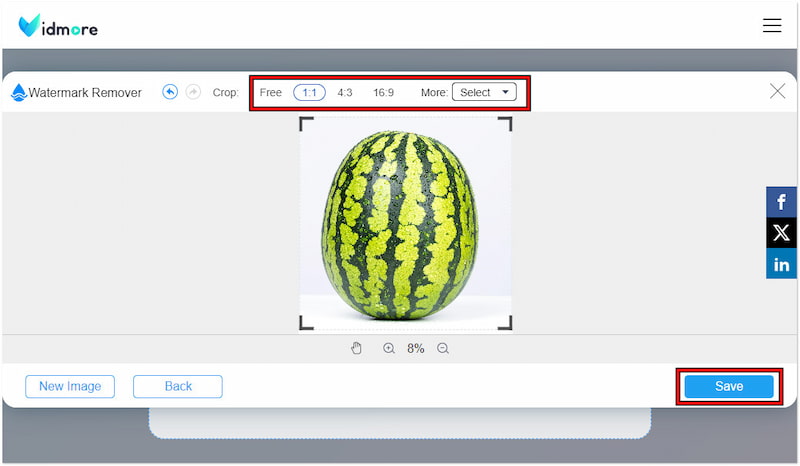This screenshot has width=800, height=466.
Task: Share on Facebook via sidebar icon
Action: coord(781,203)
